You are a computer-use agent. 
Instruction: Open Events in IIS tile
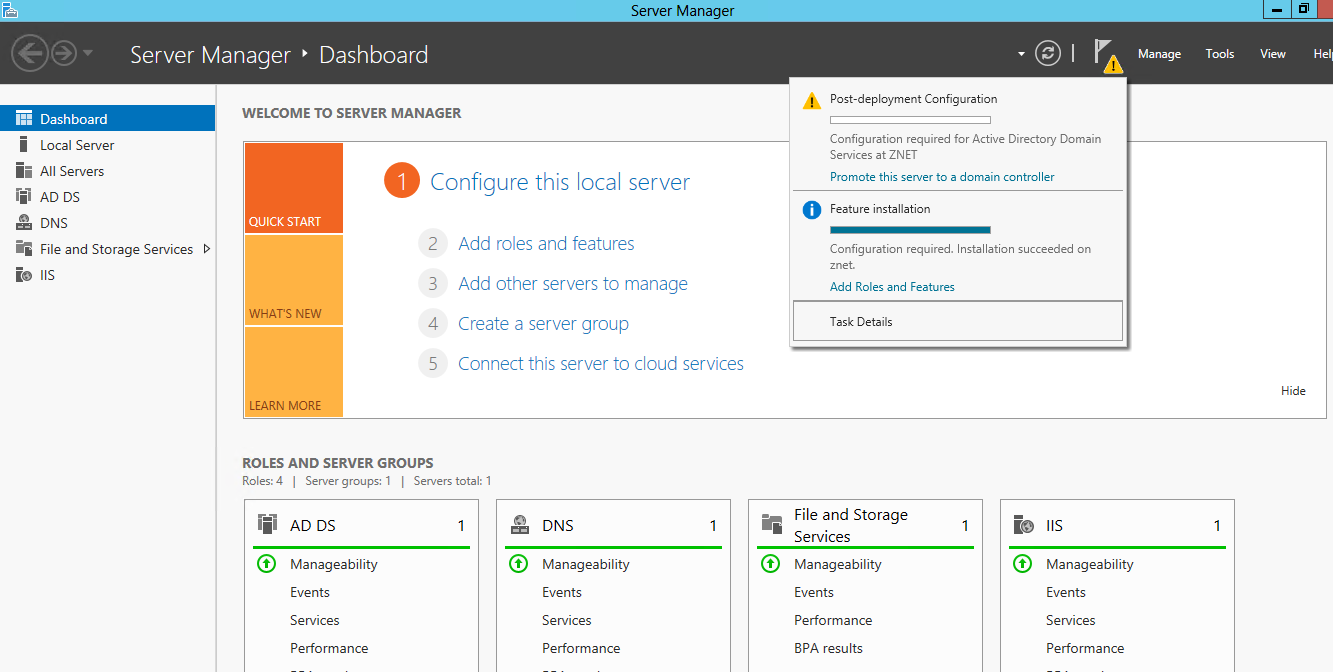(1066, 592)
